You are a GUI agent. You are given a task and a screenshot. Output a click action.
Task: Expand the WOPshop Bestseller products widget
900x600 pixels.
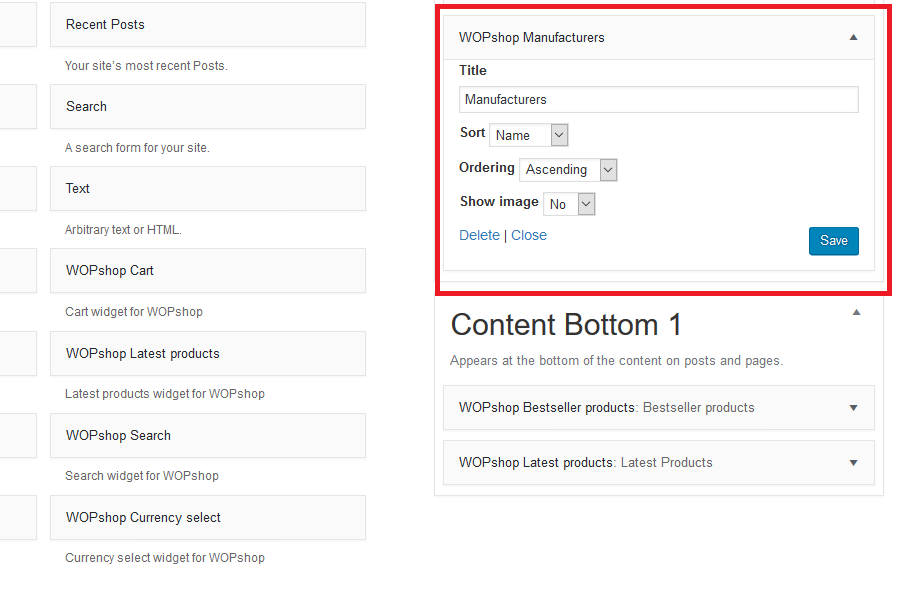coord(853,408)
